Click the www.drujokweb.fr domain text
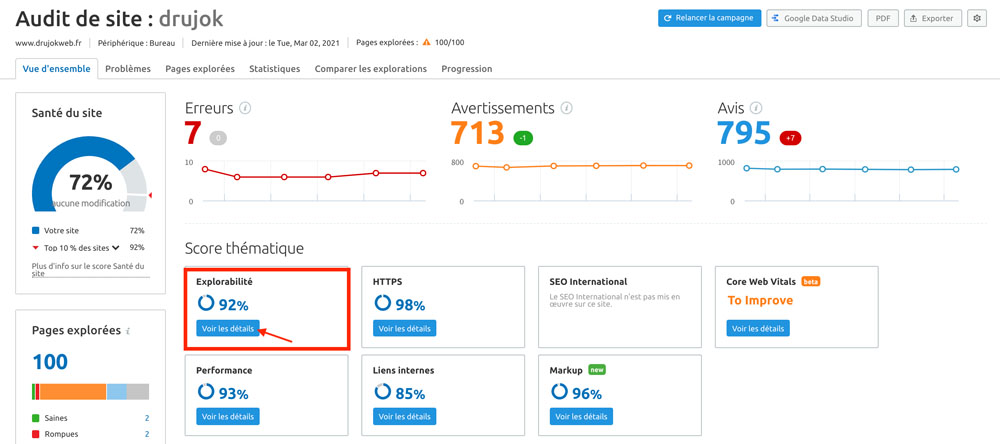1000x444 pixels. [48, 43]
